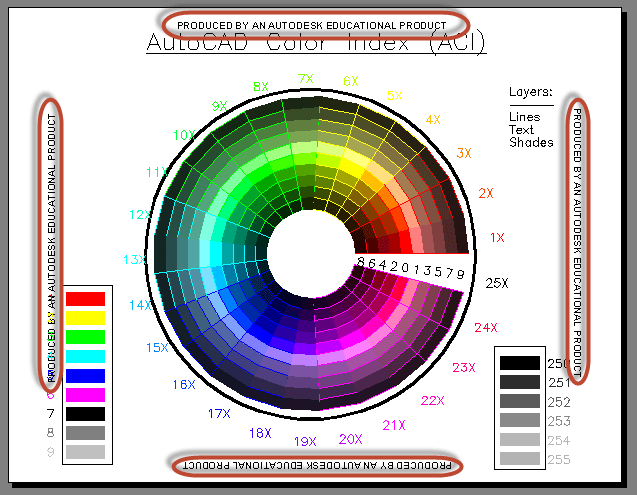Click the "9X" wheel label
Viewport: 637px width, 495px height.
pyautogui.click(x=219, y=106)
